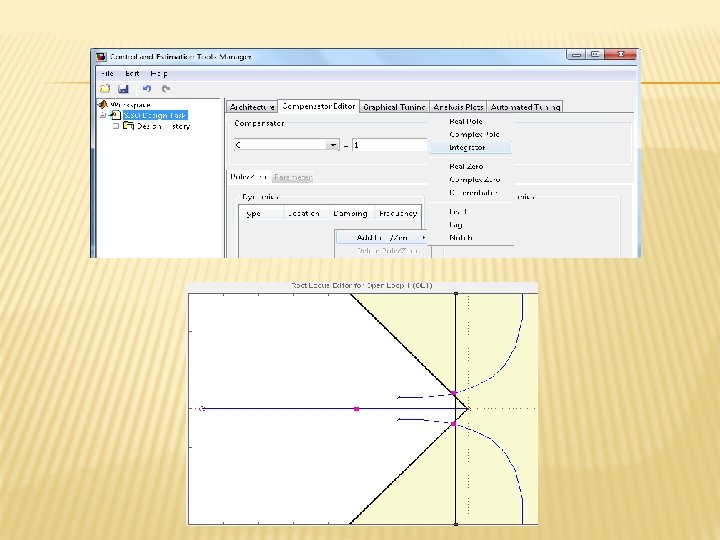
Task: Click the upper pink closed-loop pole marker
Action: tap(454, 393)
